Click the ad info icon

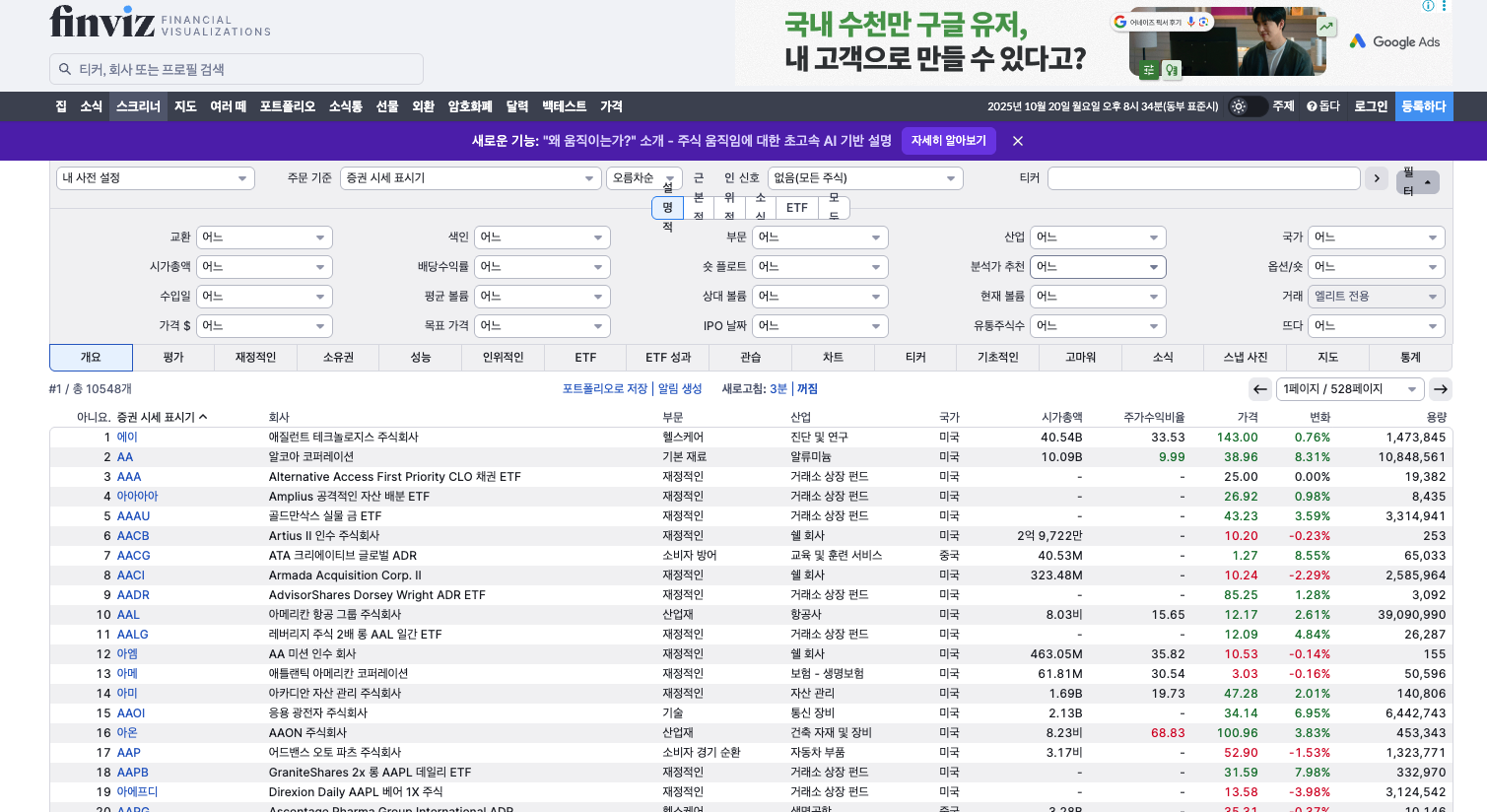coord(1428,6)
